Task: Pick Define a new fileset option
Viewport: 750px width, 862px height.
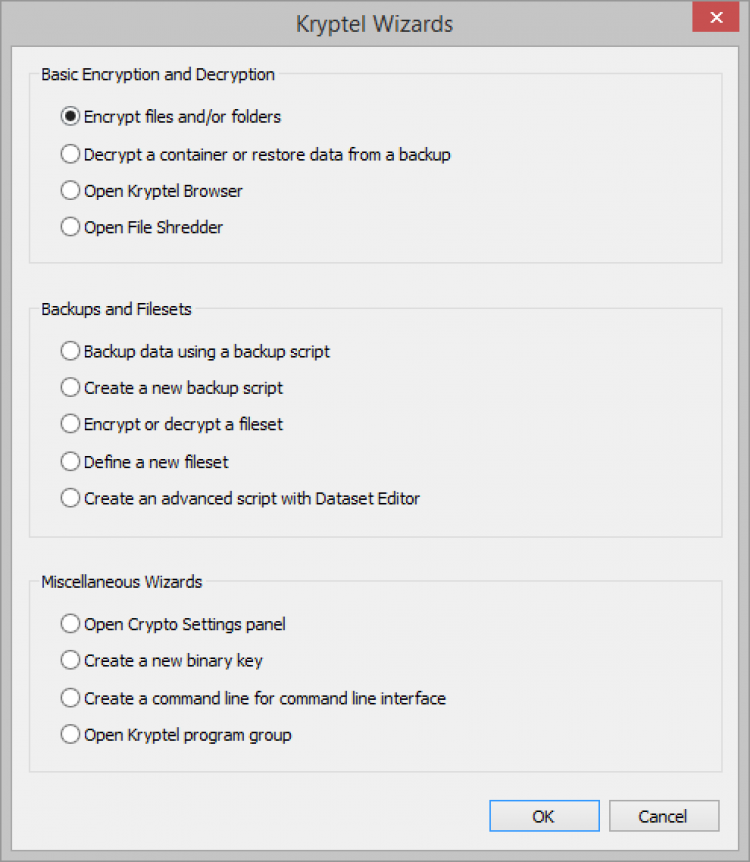Action: [x=70, y=461]
